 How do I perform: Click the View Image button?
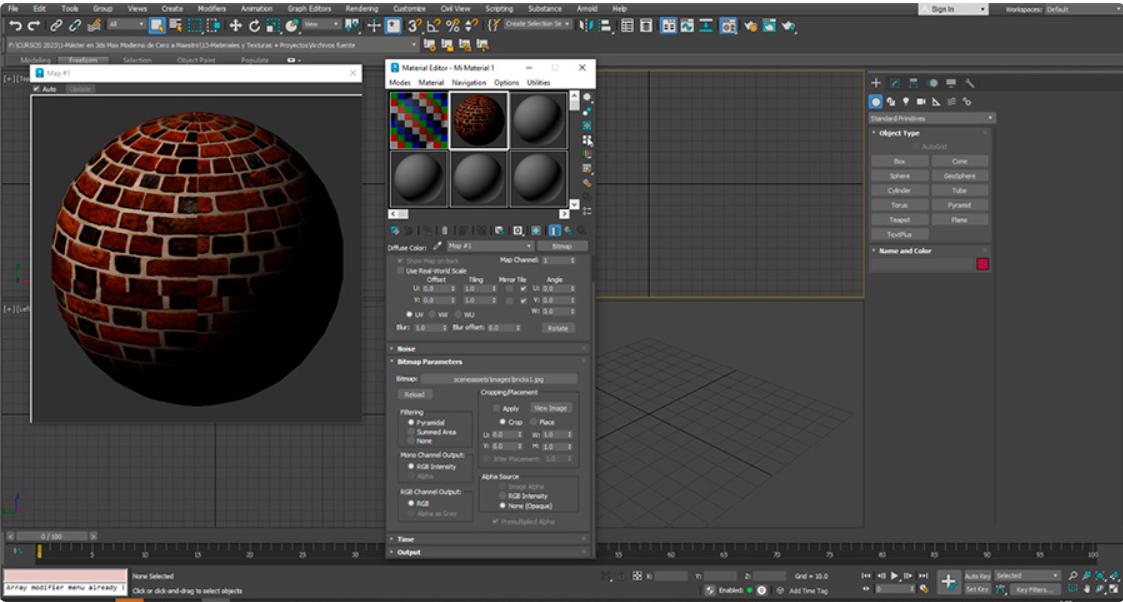[550, 408]
